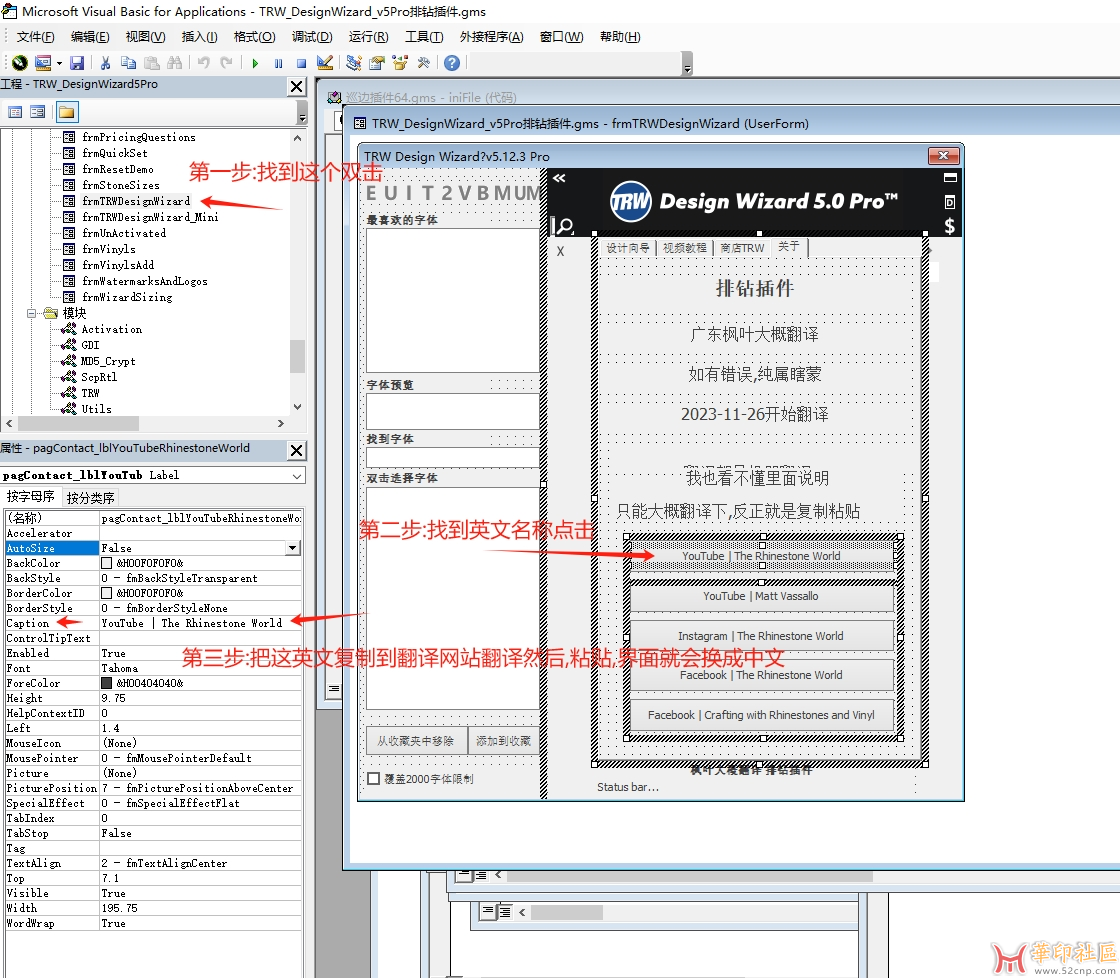Click the X label below the magnifier
Viewport: 1120px width, 978px height.
point(560,251)
